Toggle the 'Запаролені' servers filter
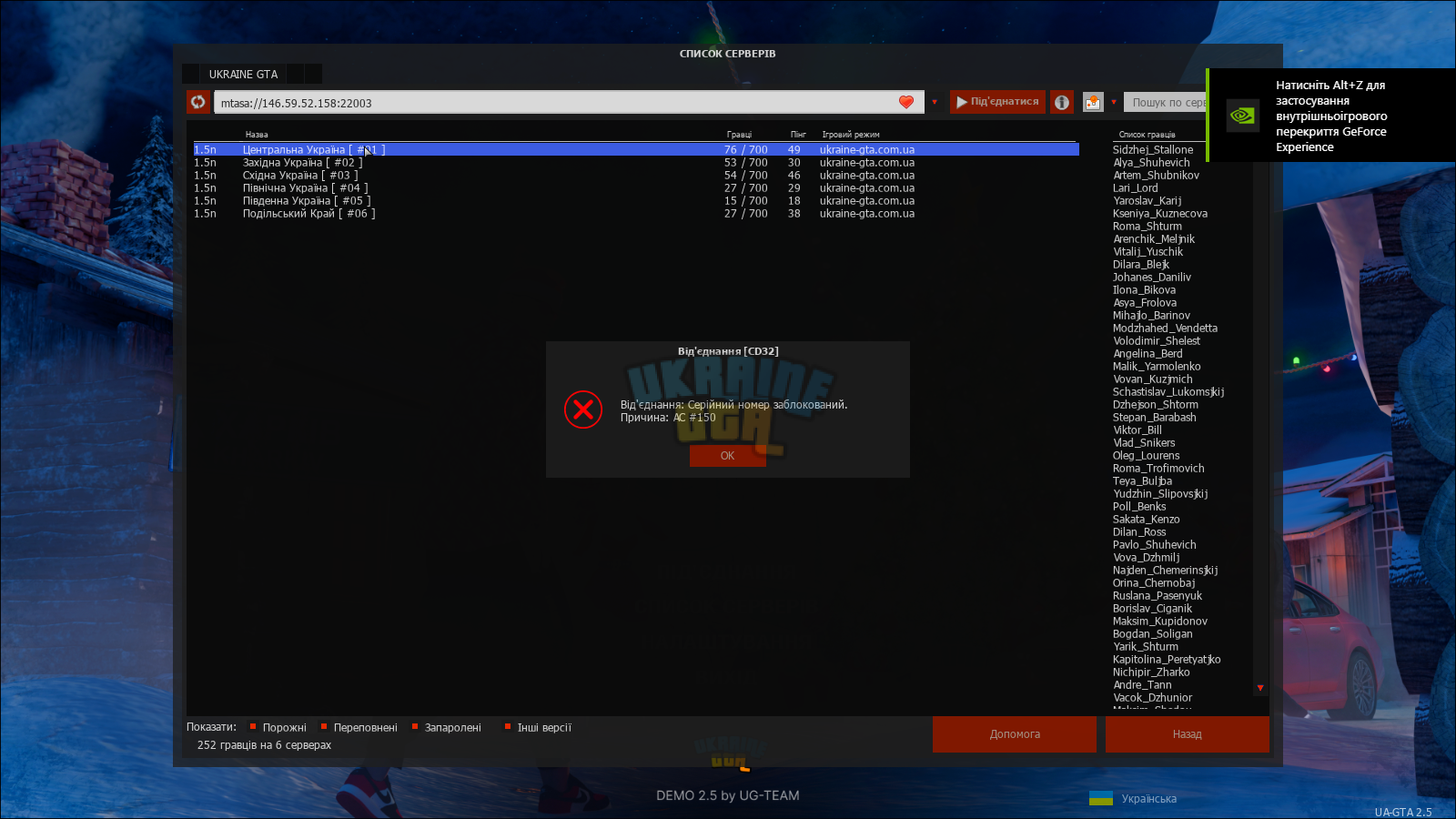The height and width of the screenshot is (819, 1456). click(447, 727)
